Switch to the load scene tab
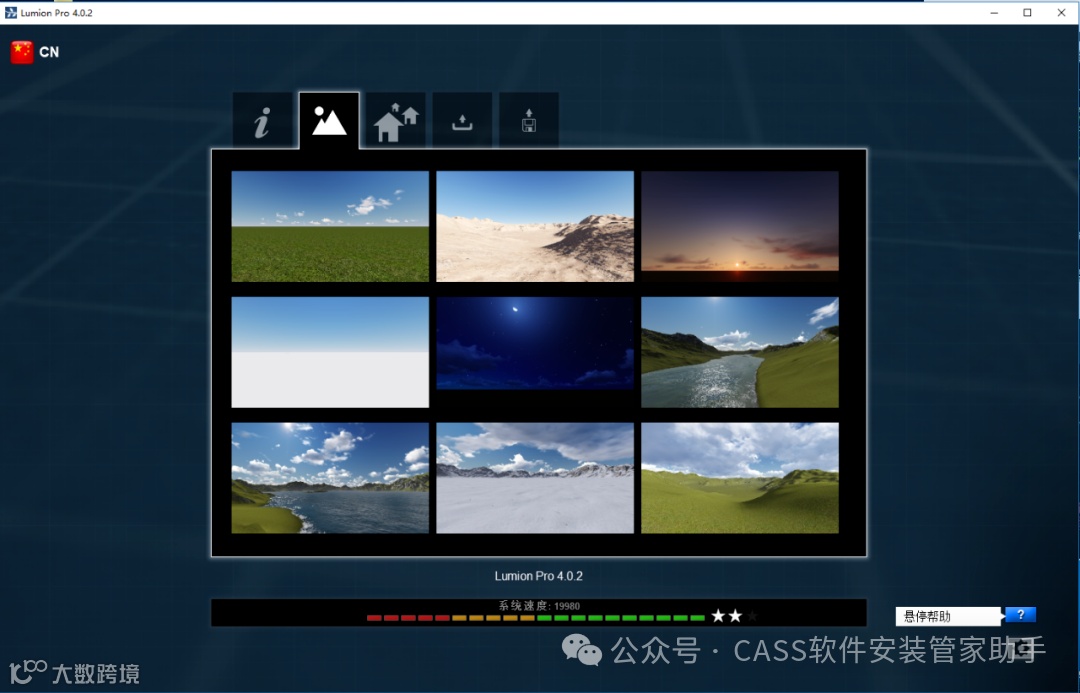Image resolution: width=1080 pixels, height=693 pixels. point(462,120)
